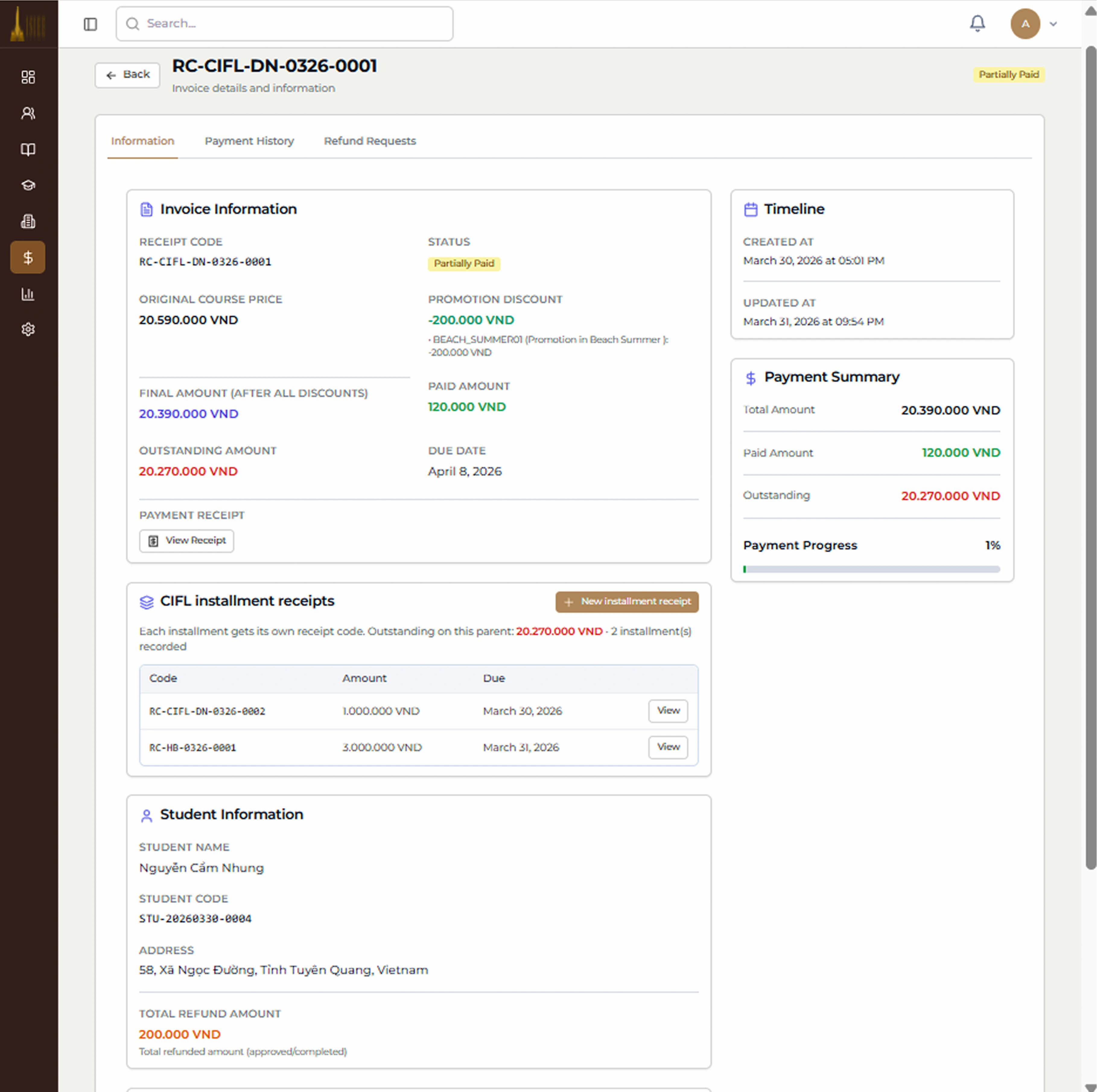
Task: Open the book courses icon in sidebar
Action: click(28, 149)
